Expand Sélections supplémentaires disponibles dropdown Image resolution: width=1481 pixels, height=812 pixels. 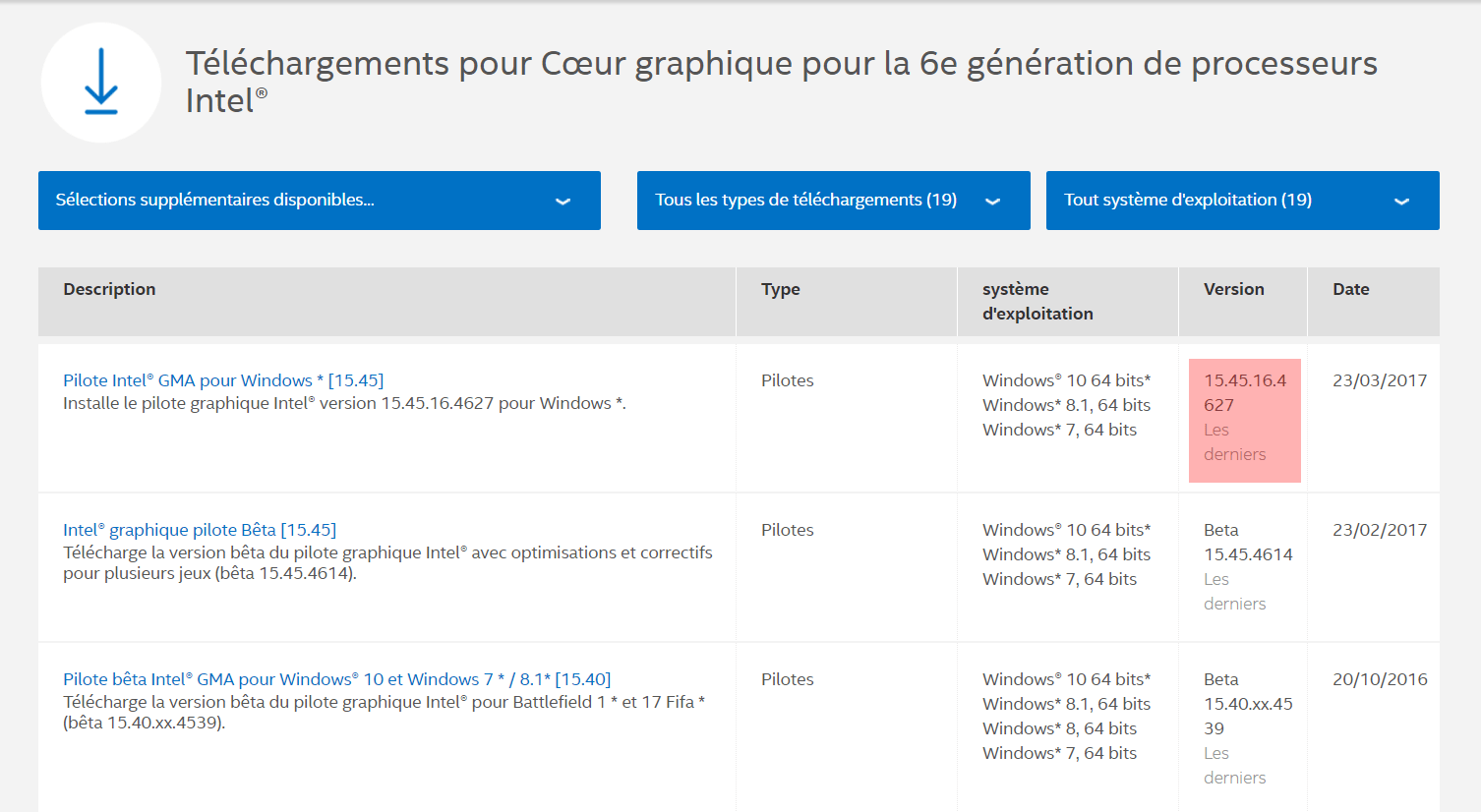point(320,201)
